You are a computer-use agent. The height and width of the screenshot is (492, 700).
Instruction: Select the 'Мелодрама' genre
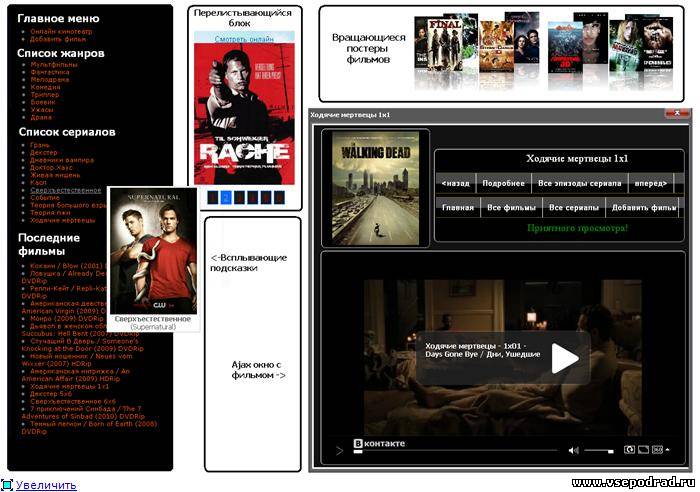pyautogui.click(x=50, y=80)
